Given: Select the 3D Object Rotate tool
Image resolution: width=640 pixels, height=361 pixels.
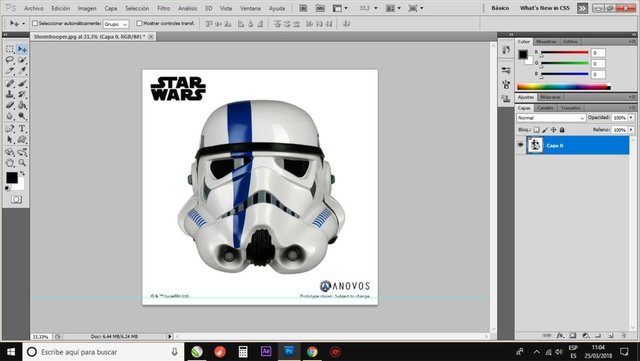Looking at the screenshot, I should tap(10, 152).
